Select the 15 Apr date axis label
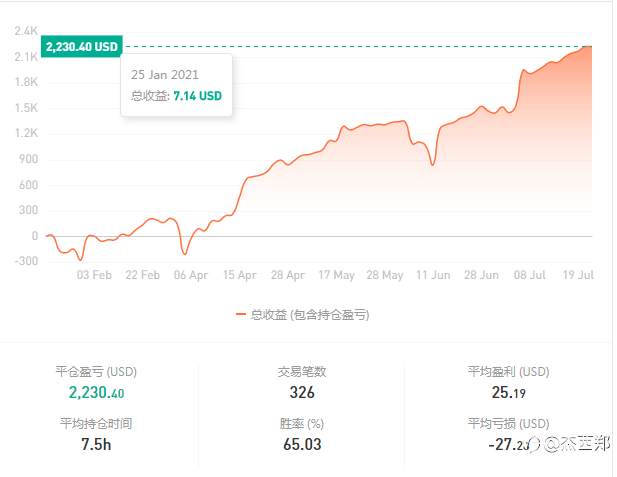Image resolution: width=617 pixels, height=477 pixels. point(240,275)
